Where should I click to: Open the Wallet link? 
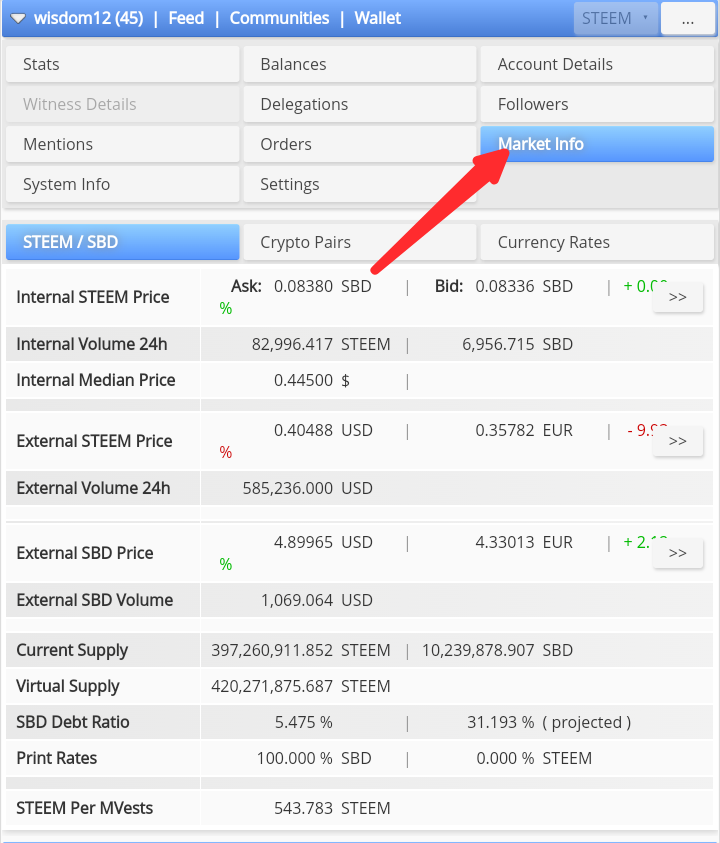click(x=377, y=18)
